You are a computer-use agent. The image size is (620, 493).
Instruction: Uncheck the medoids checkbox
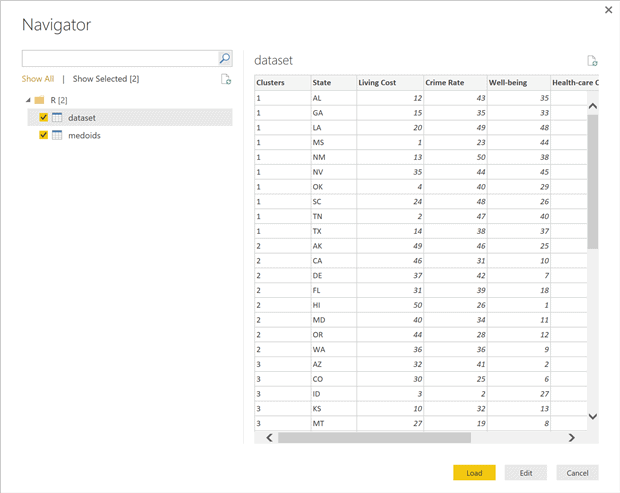43,135
